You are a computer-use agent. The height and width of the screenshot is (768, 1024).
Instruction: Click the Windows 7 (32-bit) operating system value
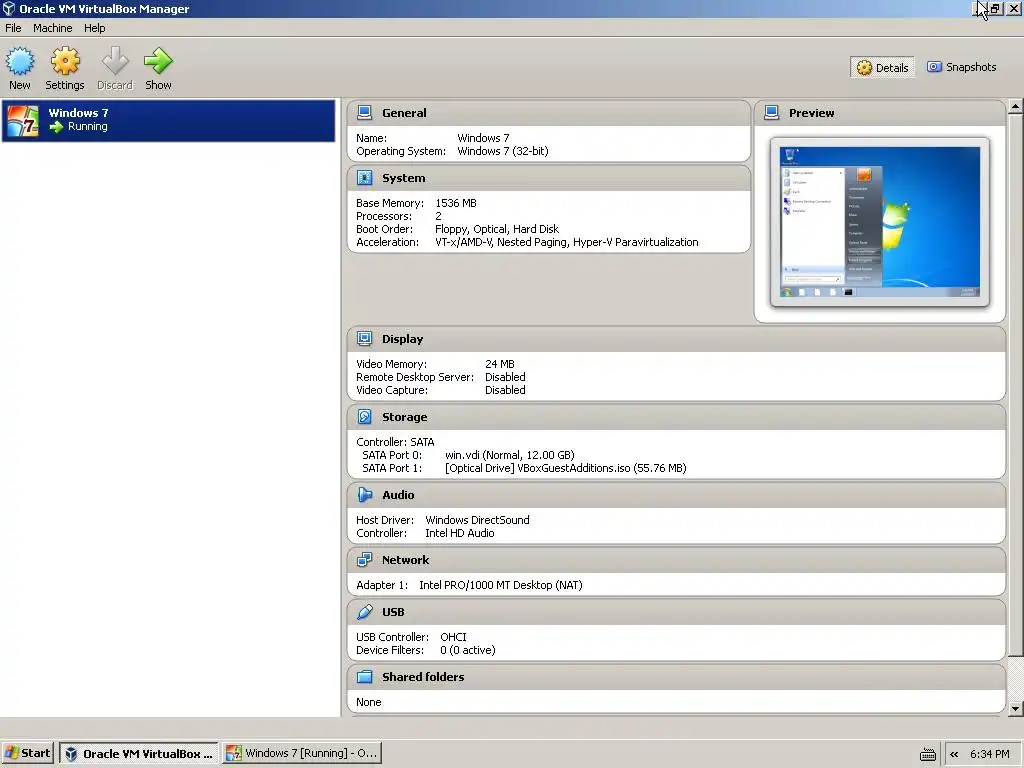tap(503, 151)
